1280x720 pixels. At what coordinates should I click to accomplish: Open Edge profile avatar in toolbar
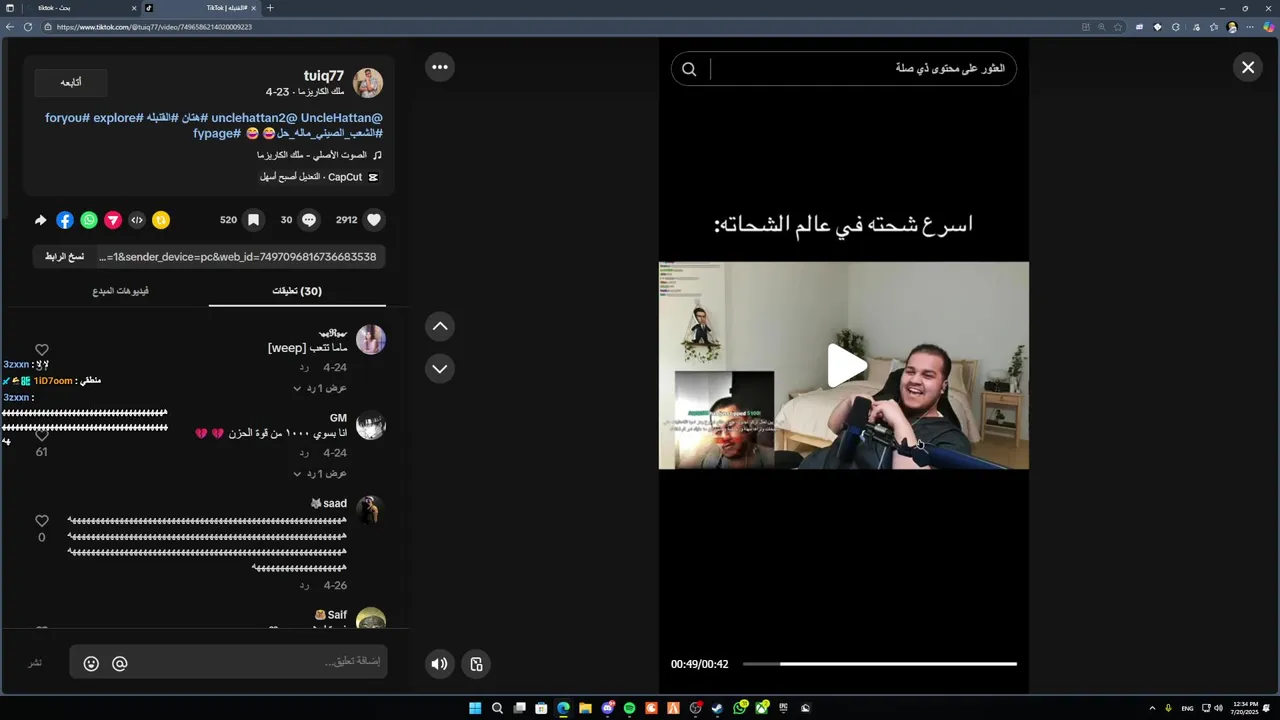click(1232, 27)
